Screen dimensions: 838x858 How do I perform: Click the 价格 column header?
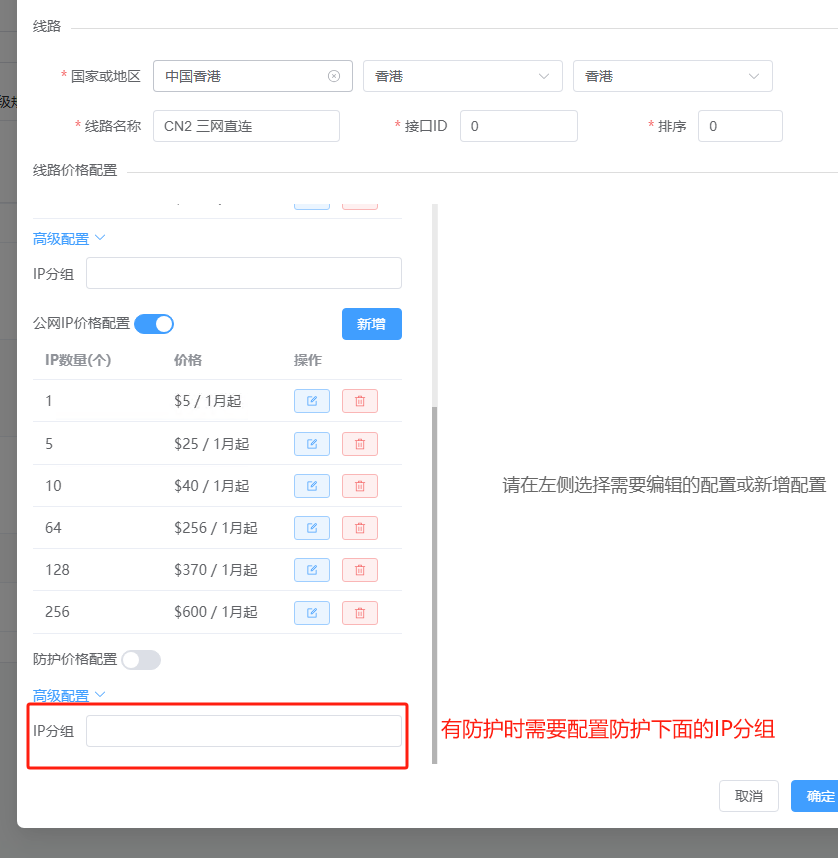tap(188, 360)
